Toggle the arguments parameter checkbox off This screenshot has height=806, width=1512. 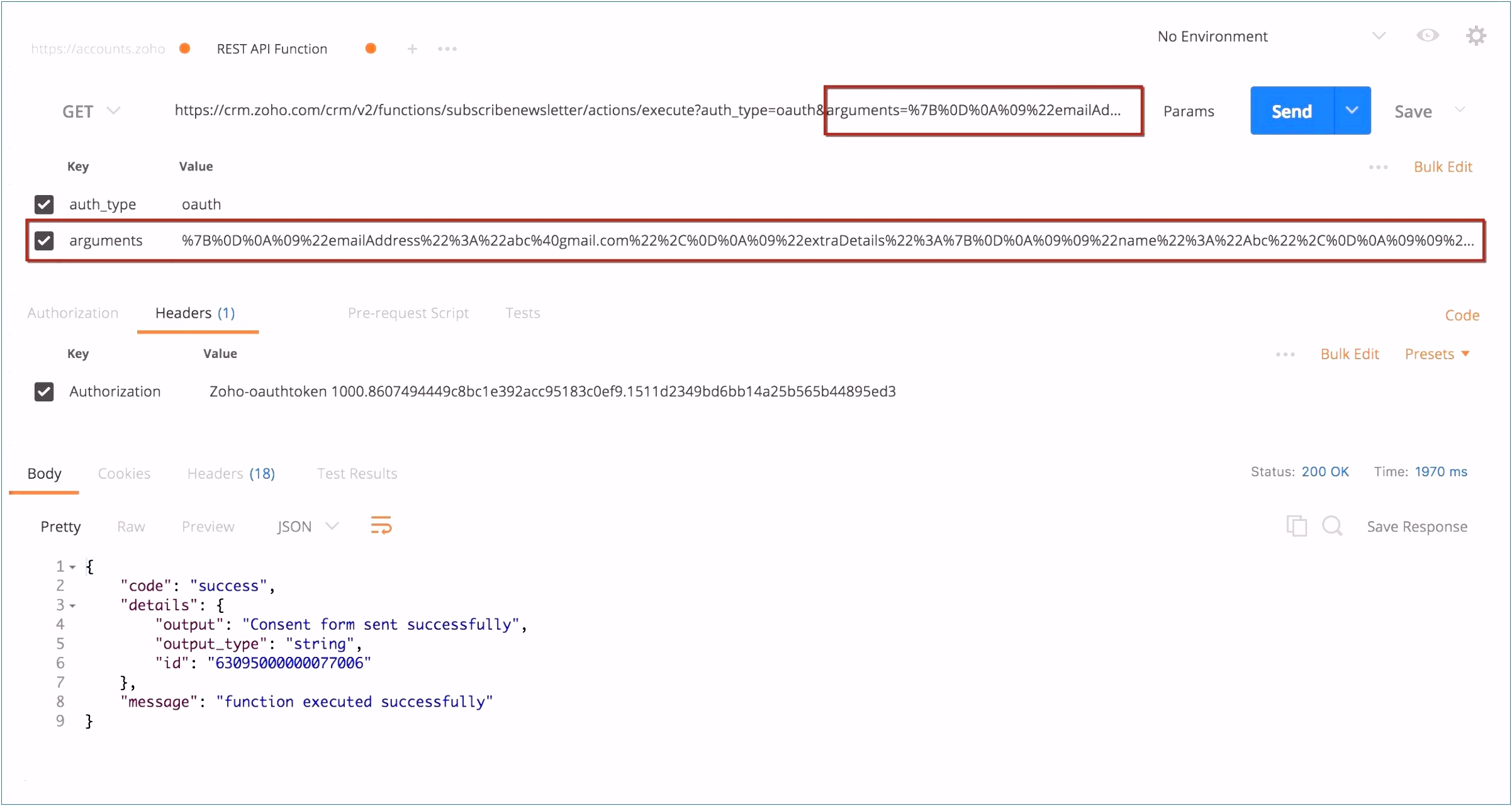(x=45, y=241)
